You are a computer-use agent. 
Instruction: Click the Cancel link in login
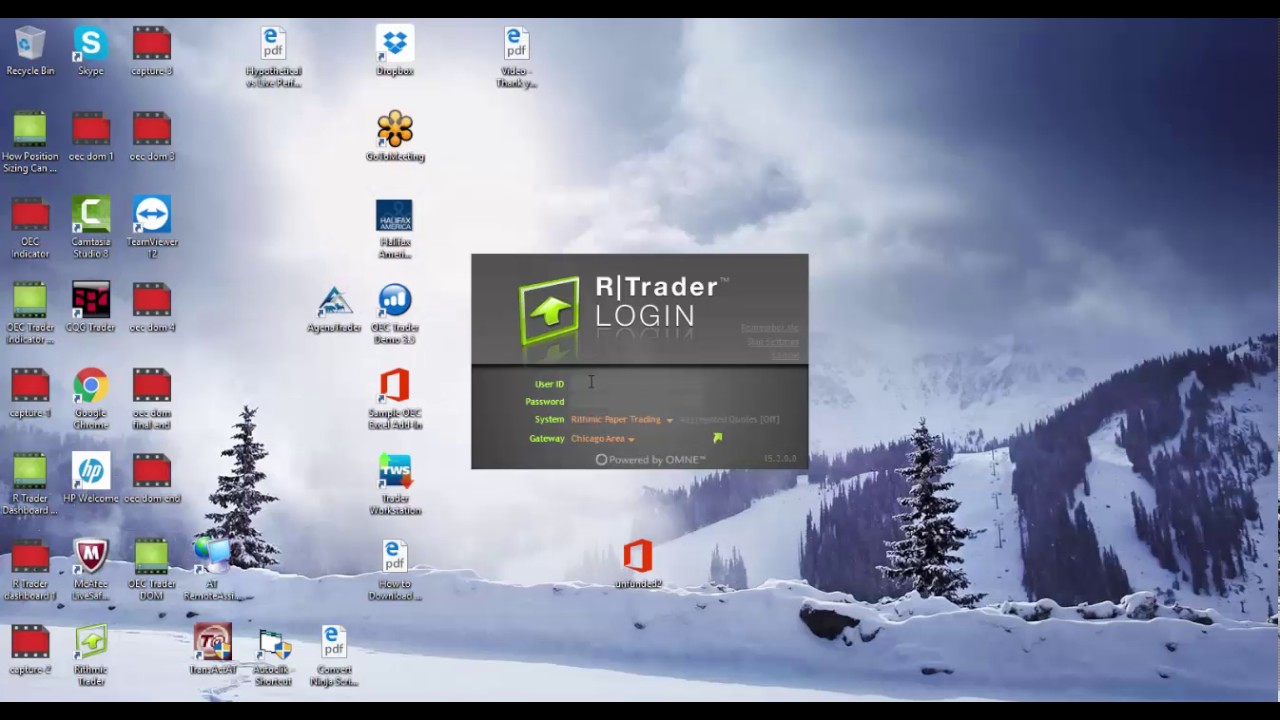pyautogui.click(x=785, y=355)
